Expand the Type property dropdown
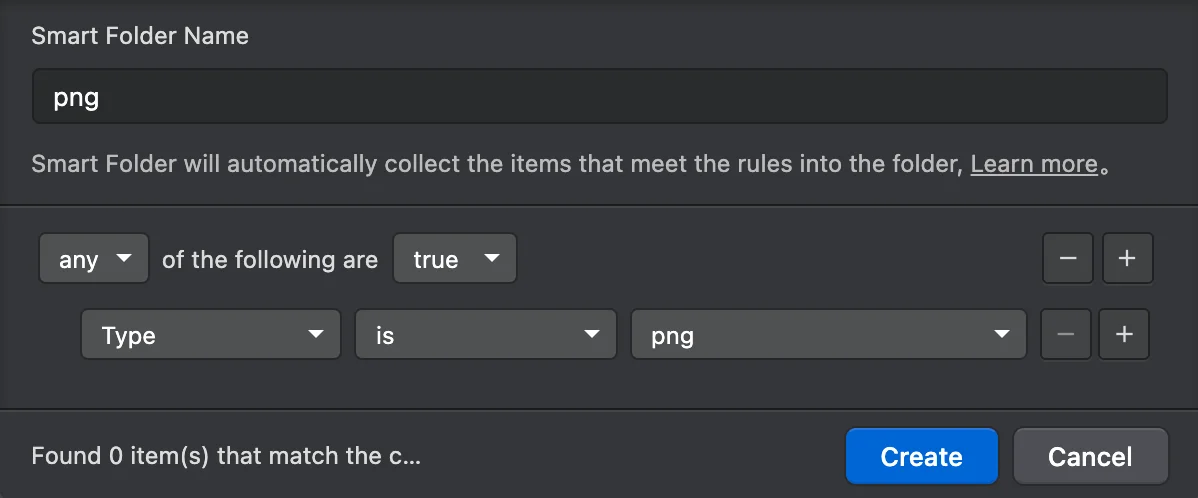1198x498 pixels. point(211,334)
